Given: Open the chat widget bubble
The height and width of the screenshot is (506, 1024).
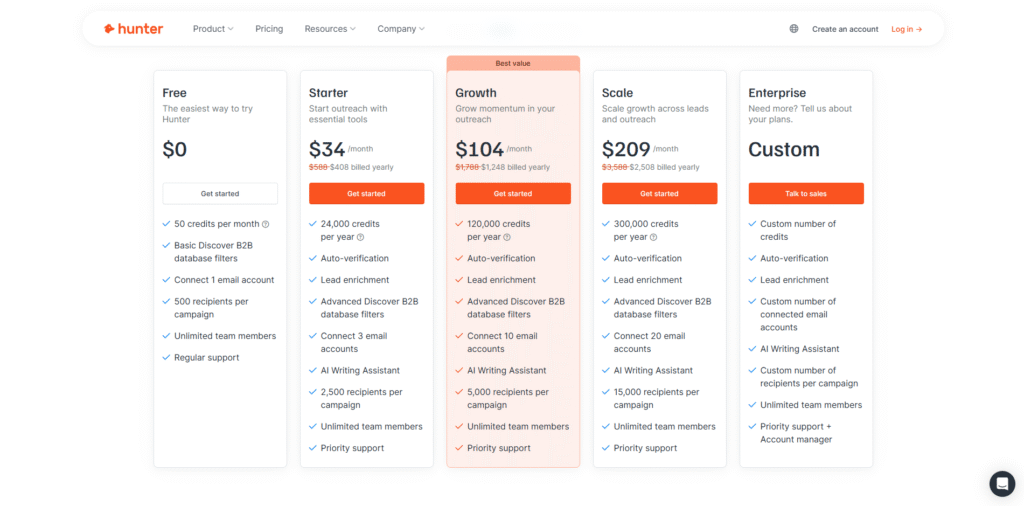Looking at the screenshot, I should coord(1002,484).
